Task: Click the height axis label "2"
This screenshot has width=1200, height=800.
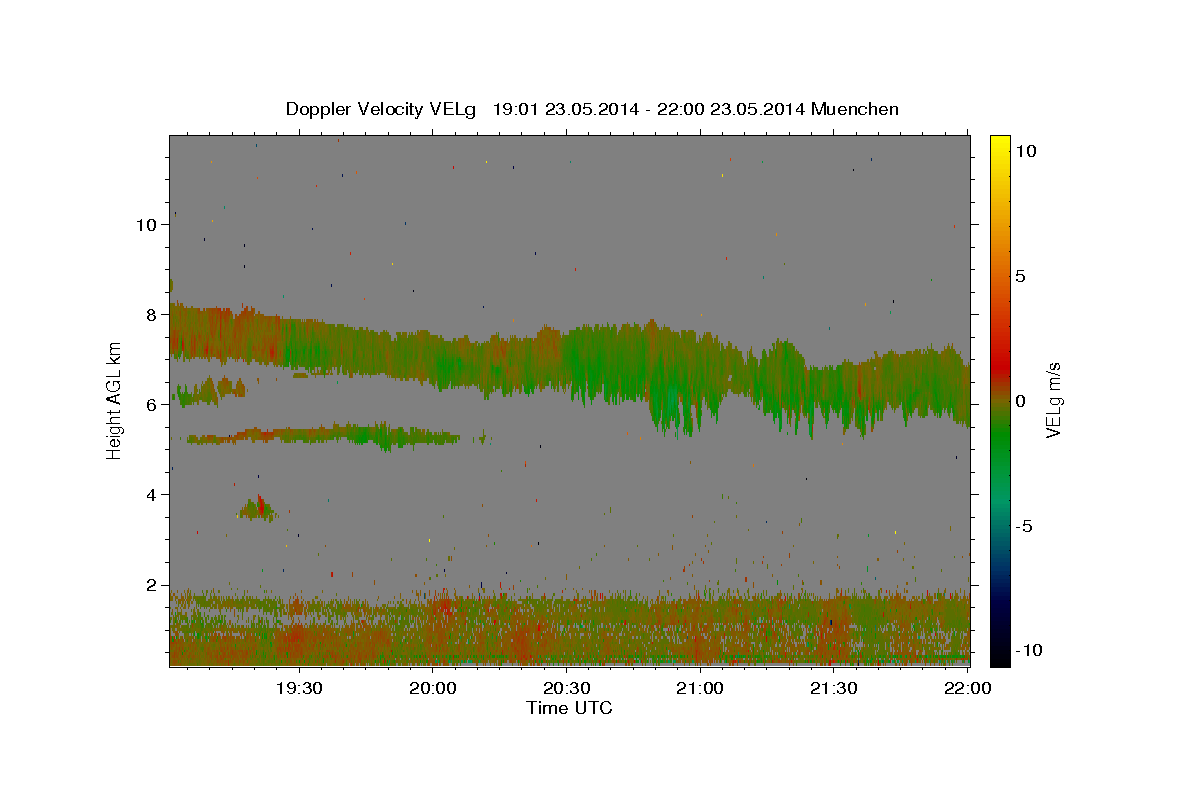Action: point(152,585)
